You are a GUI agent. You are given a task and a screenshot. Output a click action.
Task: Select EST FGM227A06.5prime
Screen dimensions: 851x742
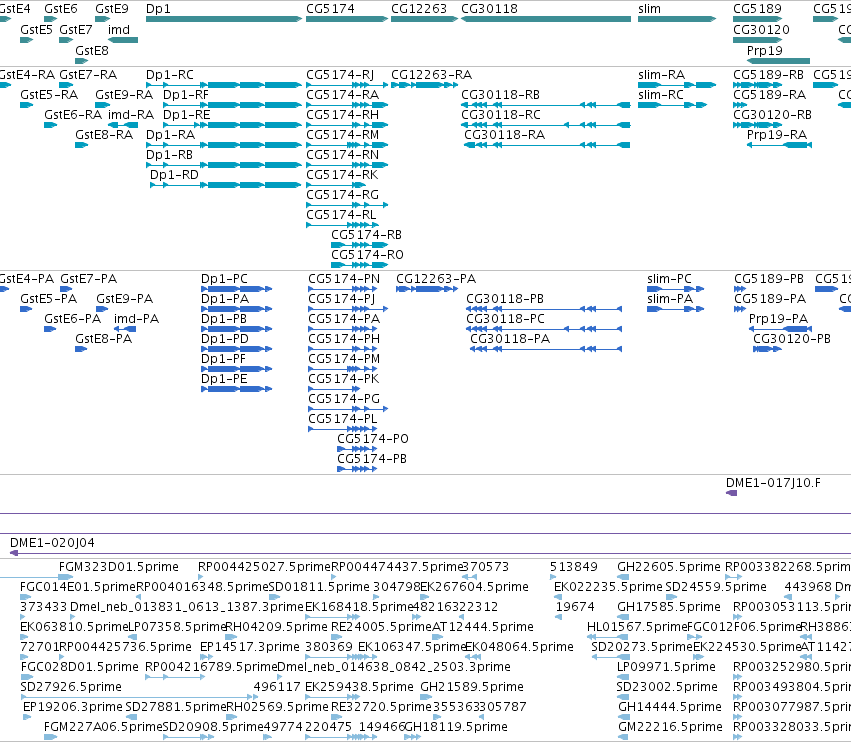[103, 726]
